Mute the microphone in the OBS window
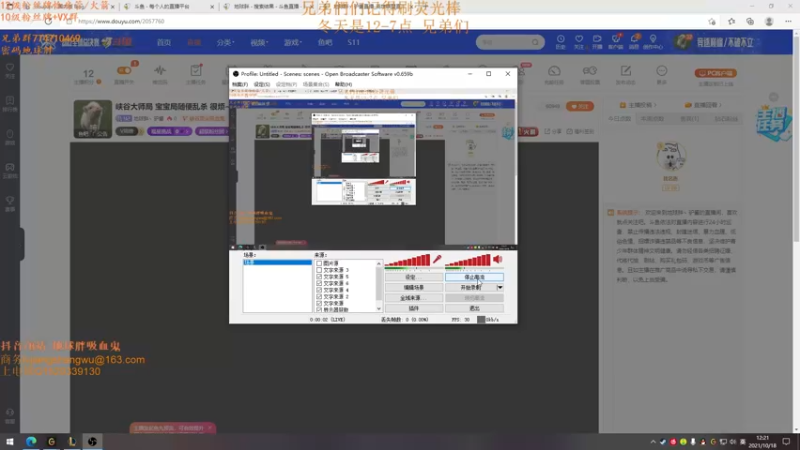The height and width of the screenshot is (450, 800). [x=437, y=259]
